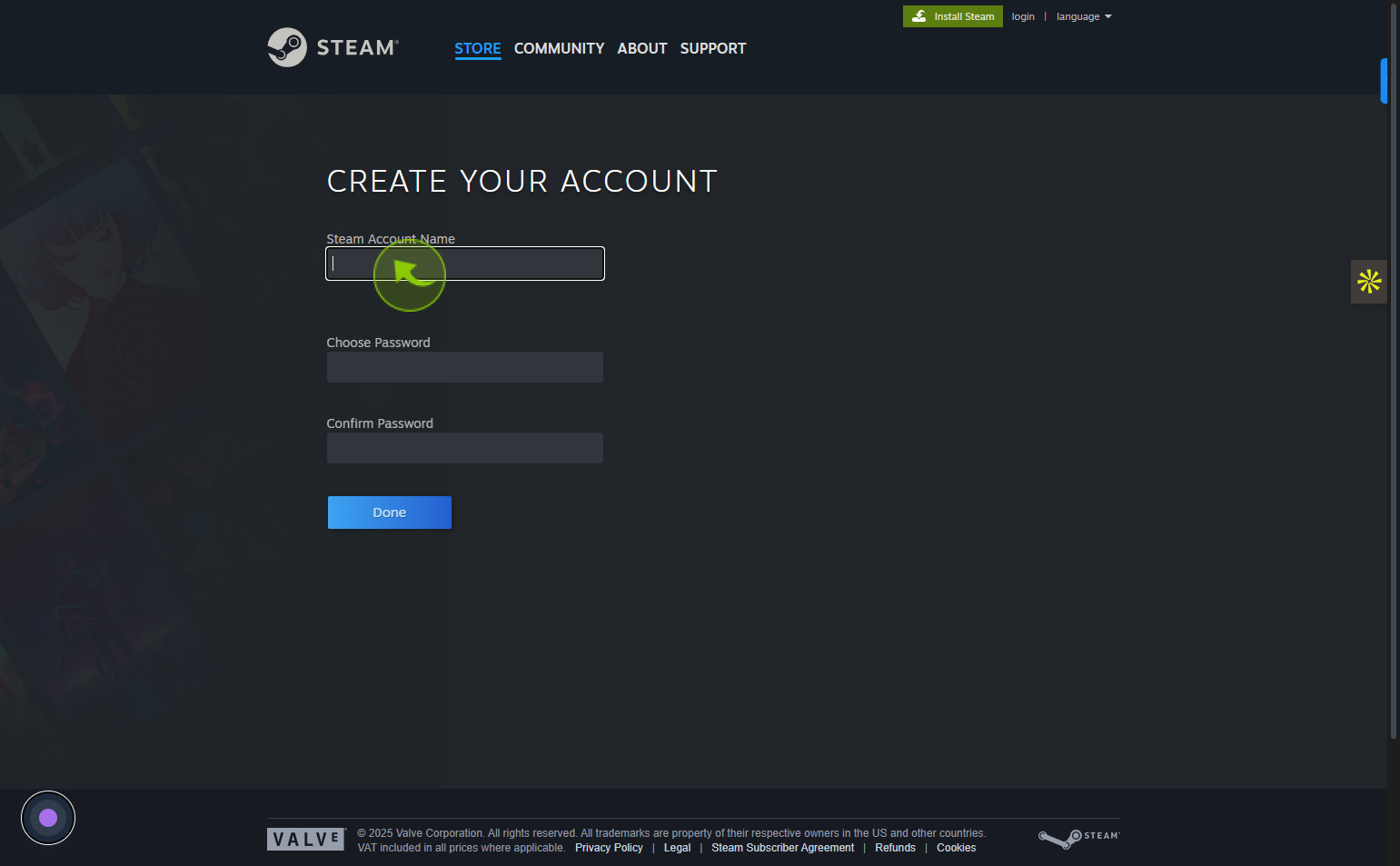Click the CREATE YOUR ACCOUNT heading
Screen dimensions: 1400x866
pyautogui.click(x=522, y=181)
